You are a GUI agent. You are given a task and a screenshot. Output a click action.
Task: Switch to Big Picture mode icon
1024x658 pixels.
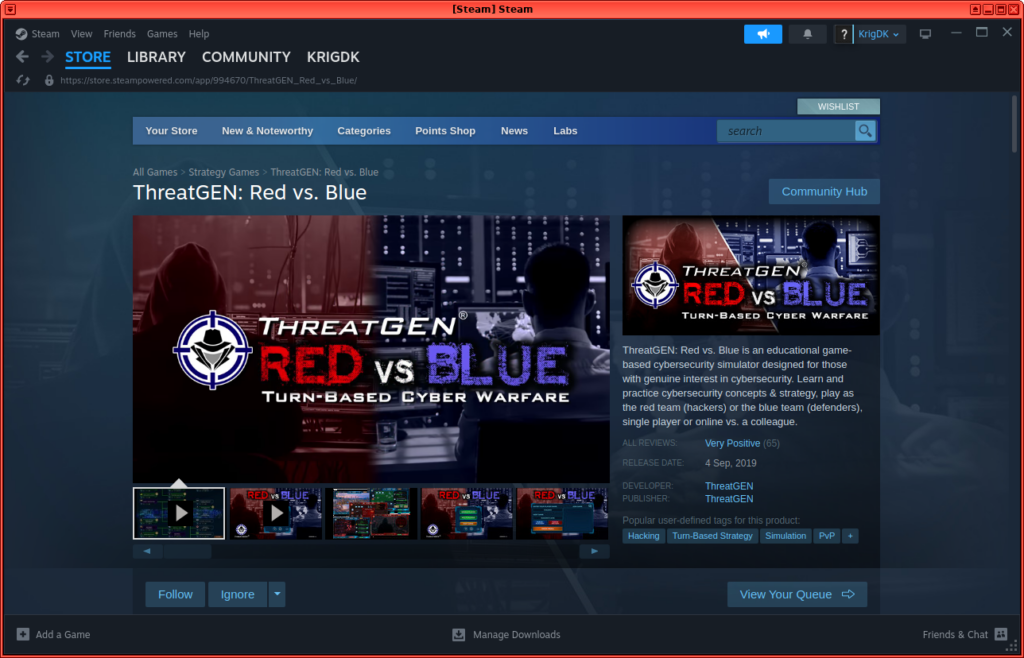(x=925, y=34)
